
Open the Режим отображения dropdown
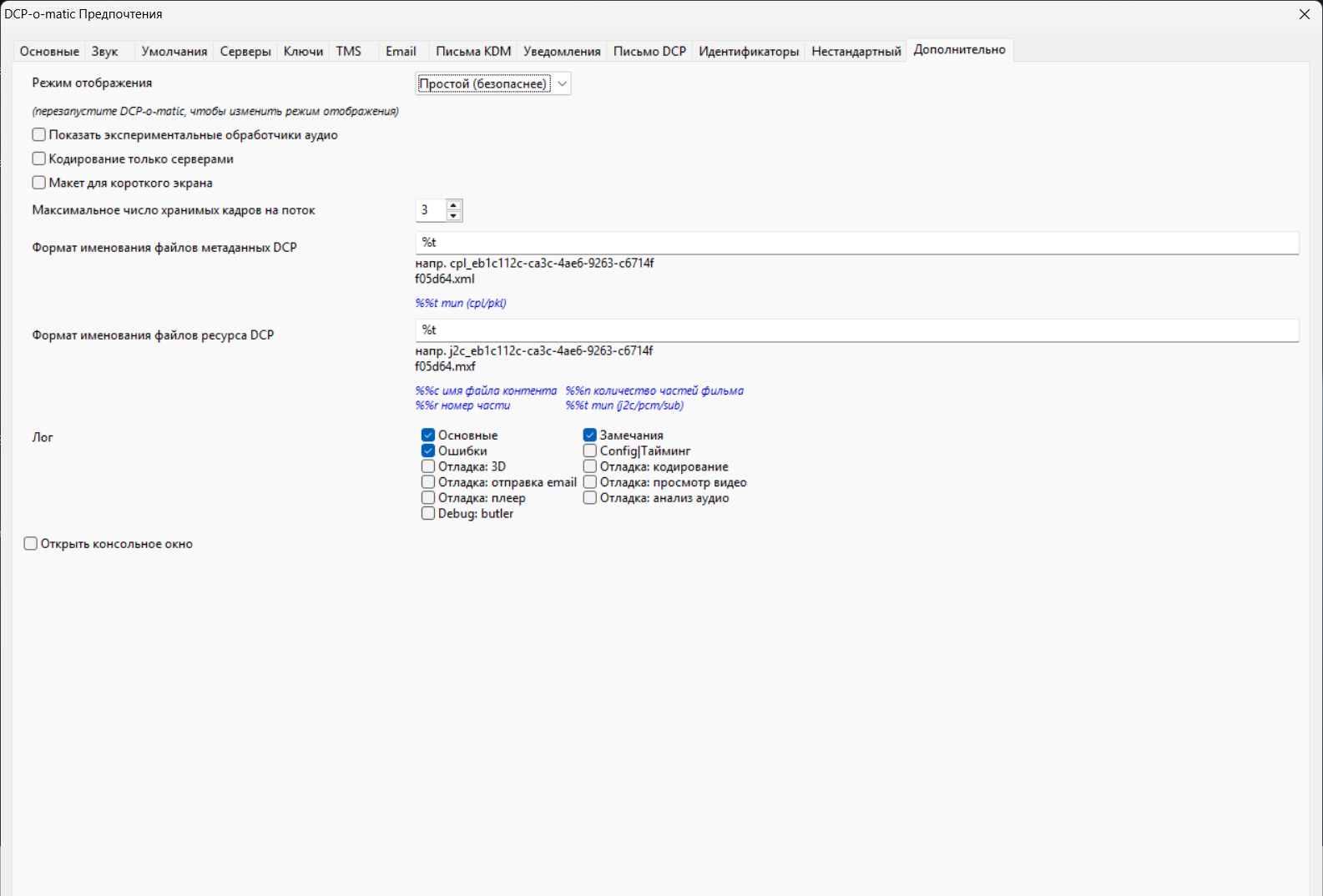coord(493,83)
